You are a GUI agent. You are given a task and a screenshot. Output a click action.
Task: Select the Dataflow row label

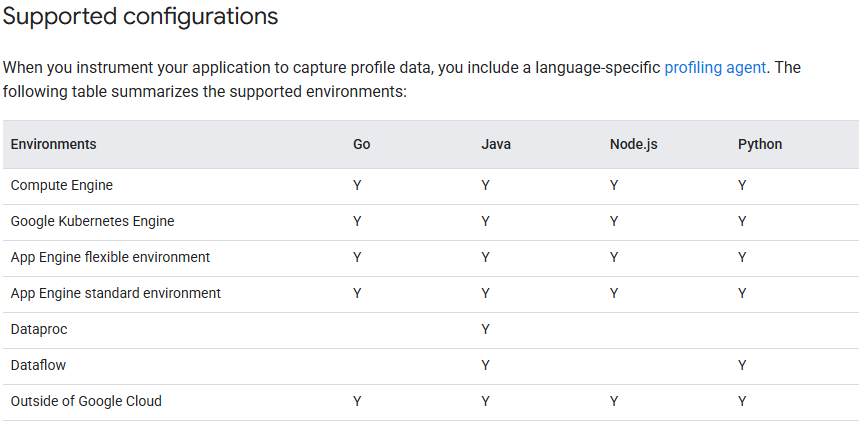coord(38,365)
